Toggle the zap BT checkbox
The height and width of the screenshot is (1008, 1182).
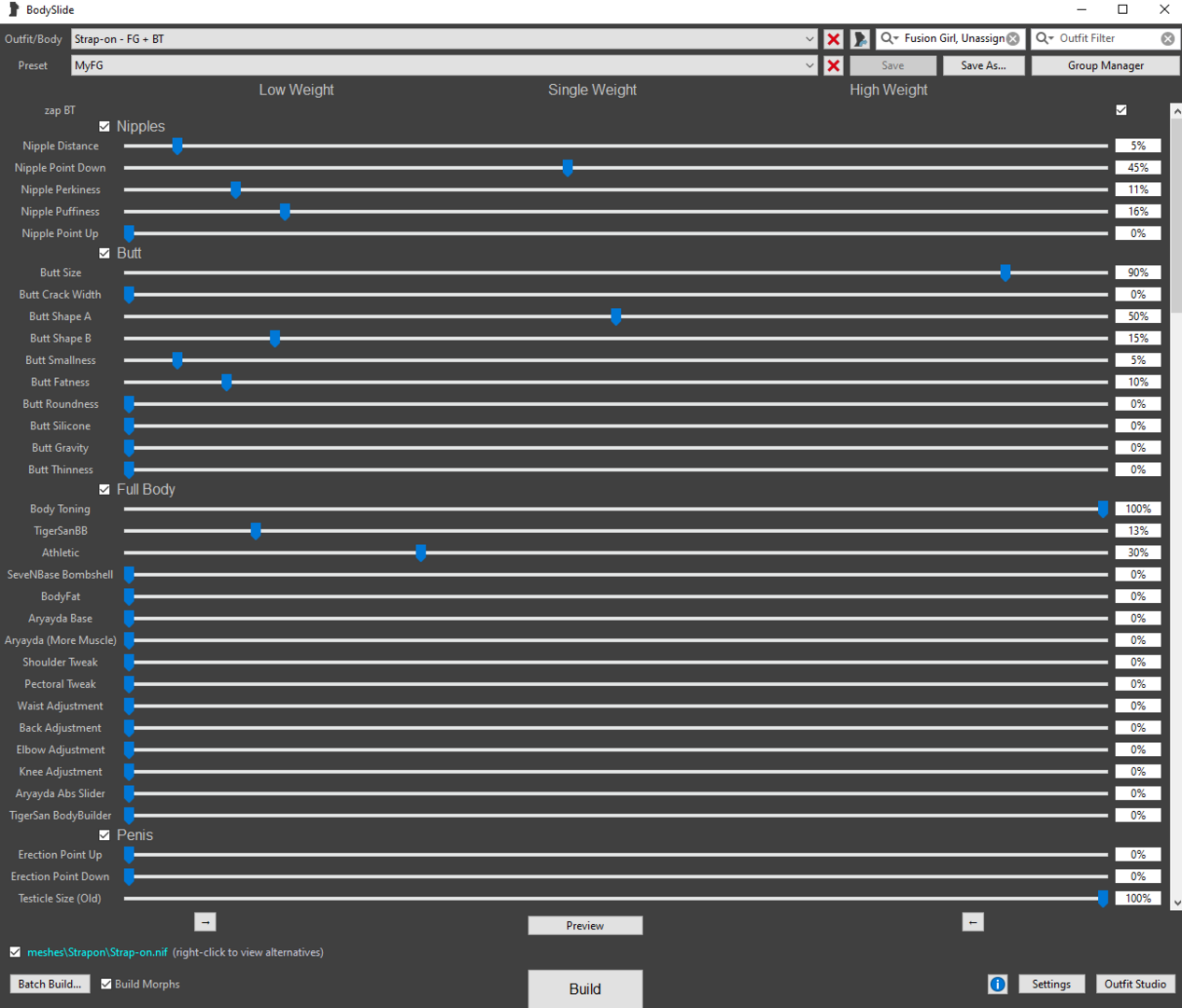pos(1121,110)
